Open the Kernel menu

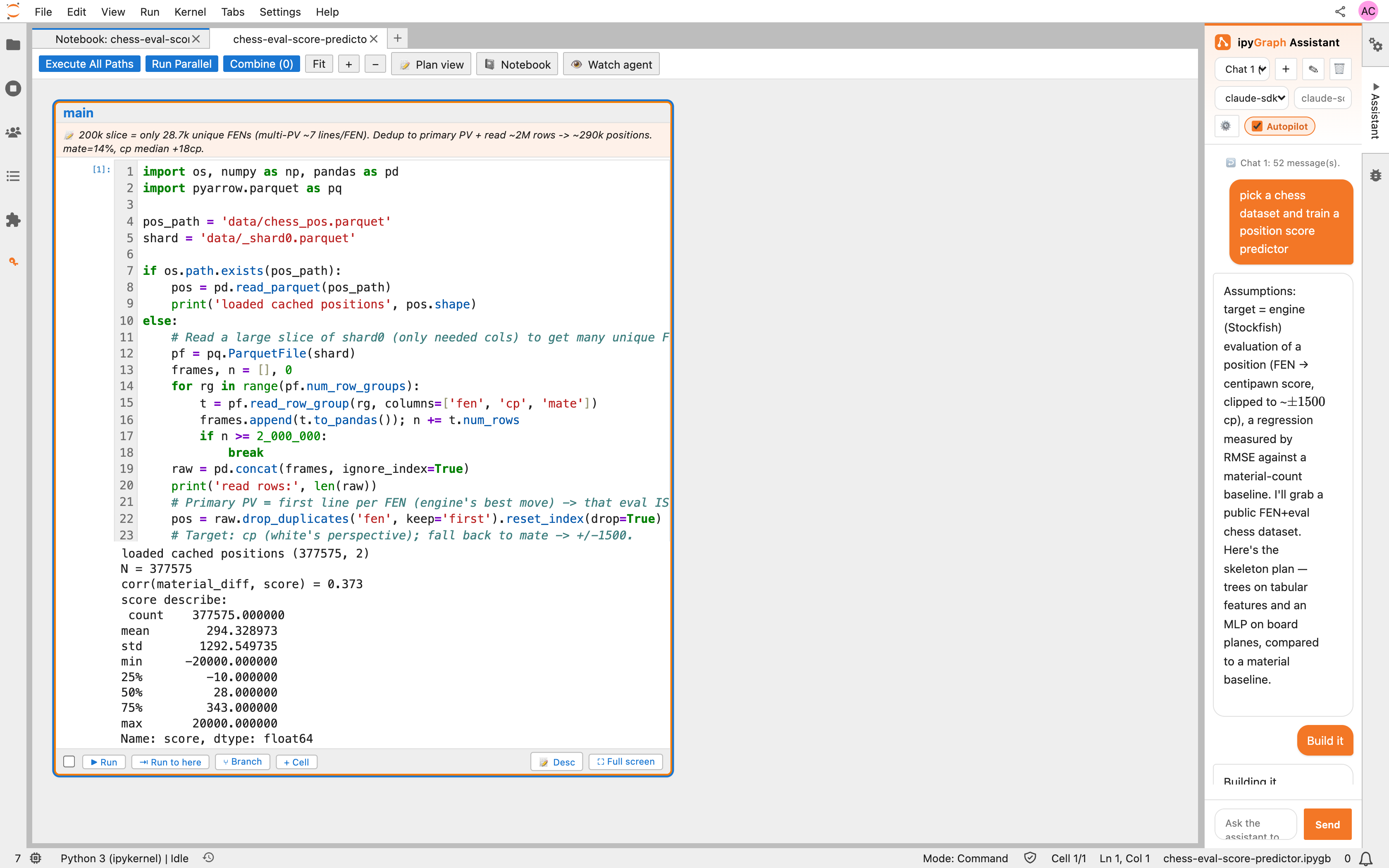[x=190, y=12]
